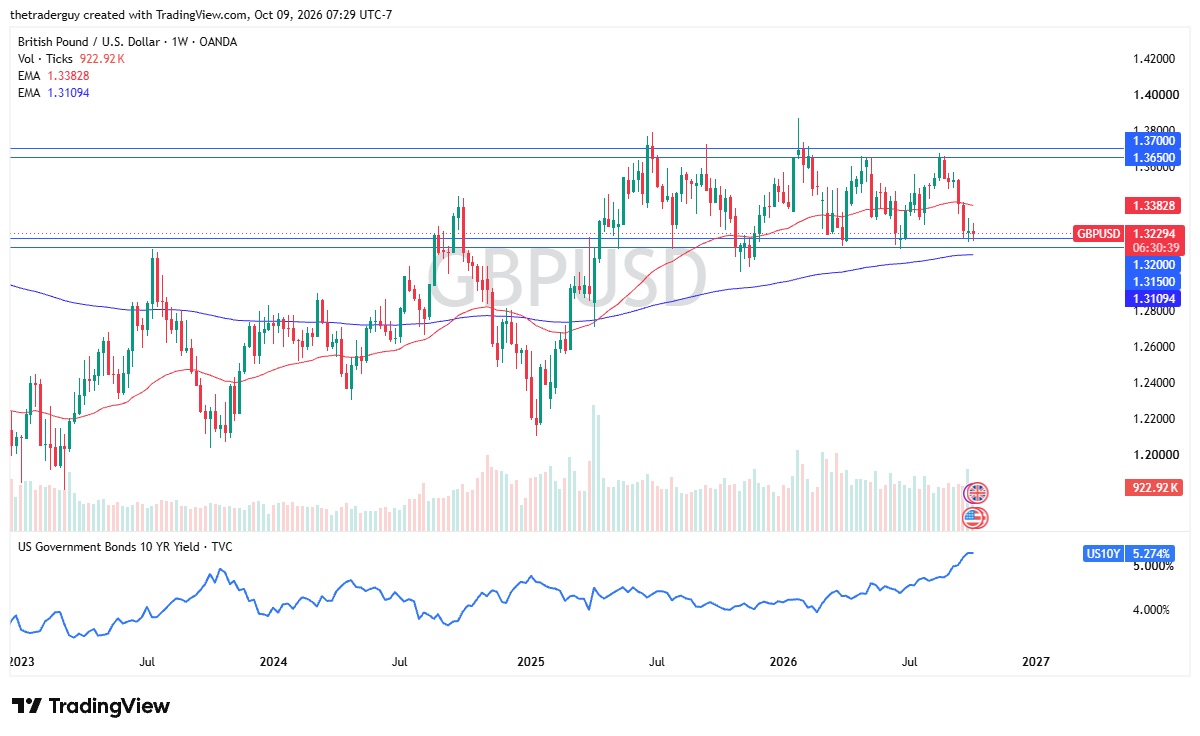
Task: Select the EMA 1.33828 legend entry
Action: click(54, 76)
